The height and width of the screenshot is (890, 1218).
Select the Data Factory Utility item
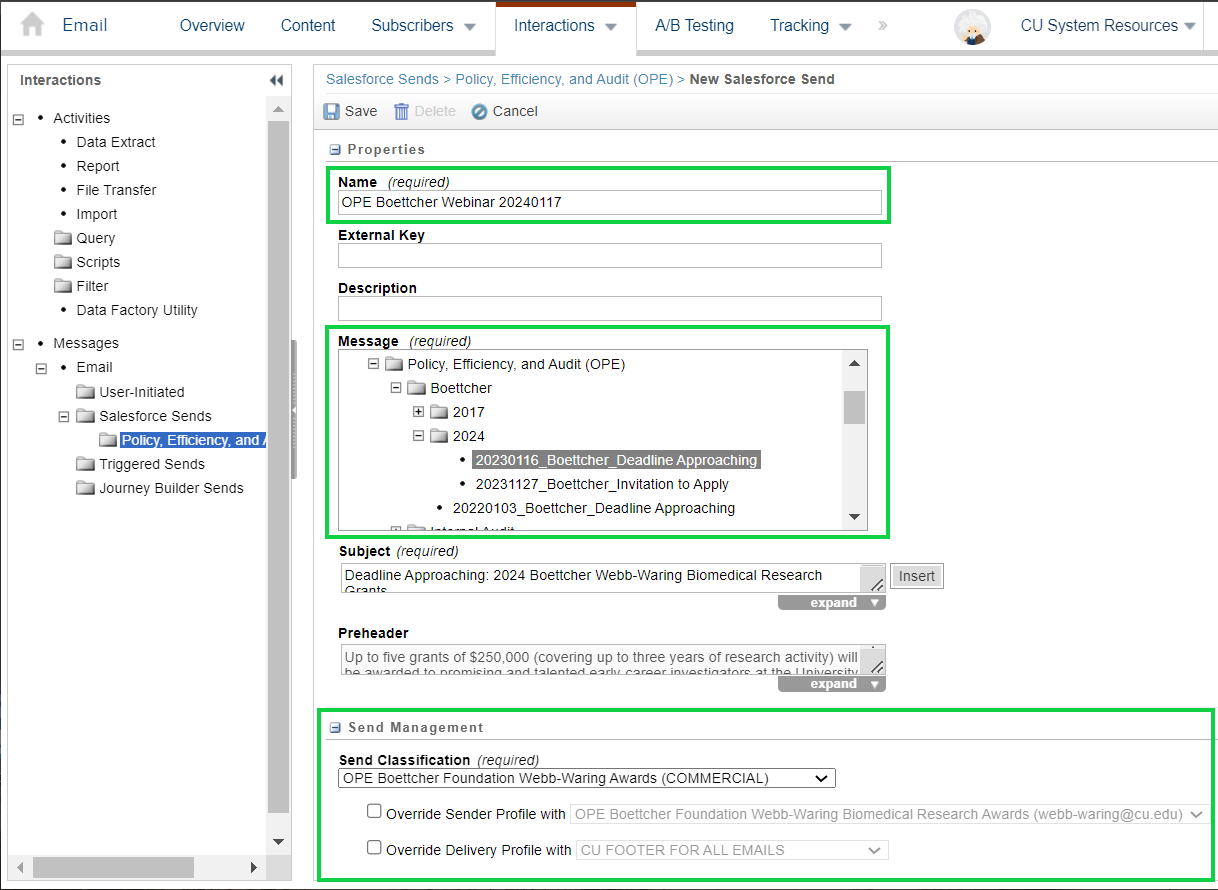tap(137, 310)
